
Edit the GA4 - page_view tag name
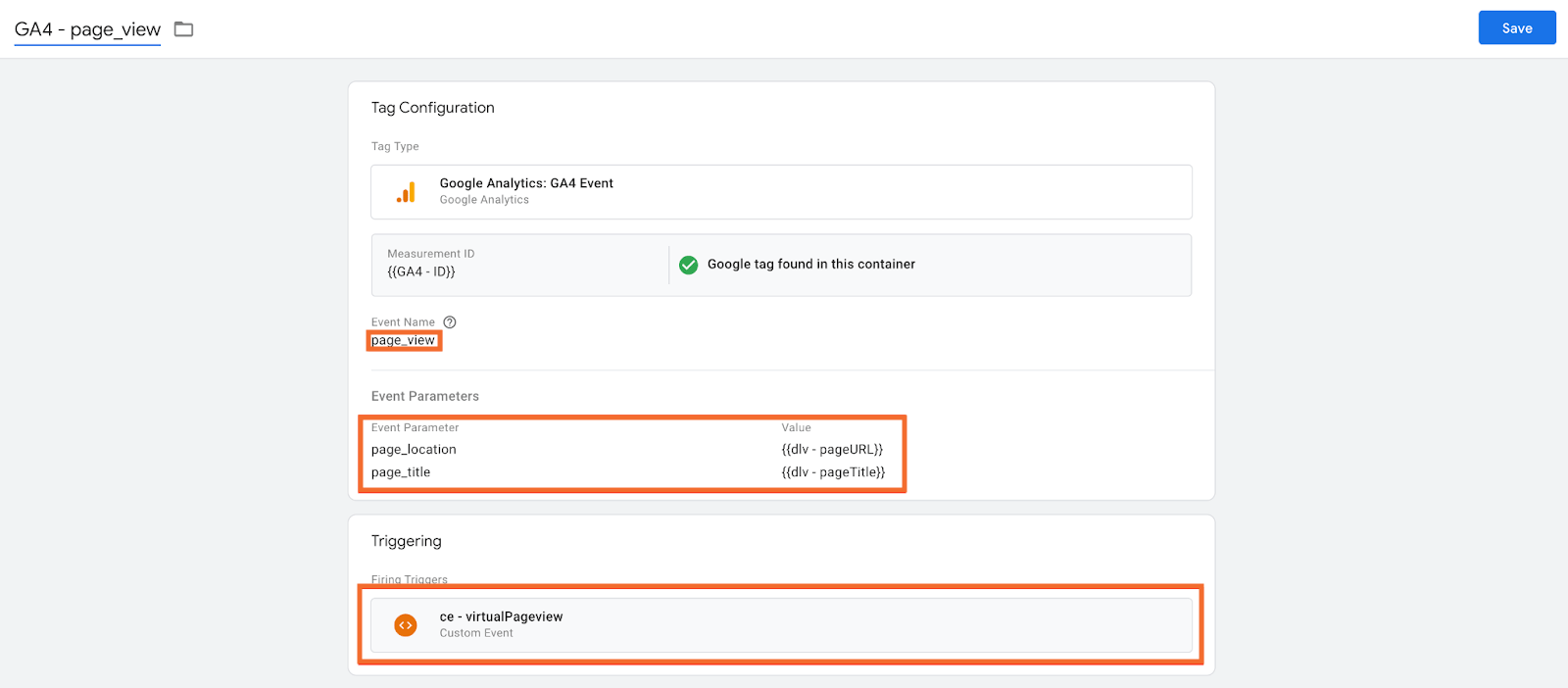87,29
